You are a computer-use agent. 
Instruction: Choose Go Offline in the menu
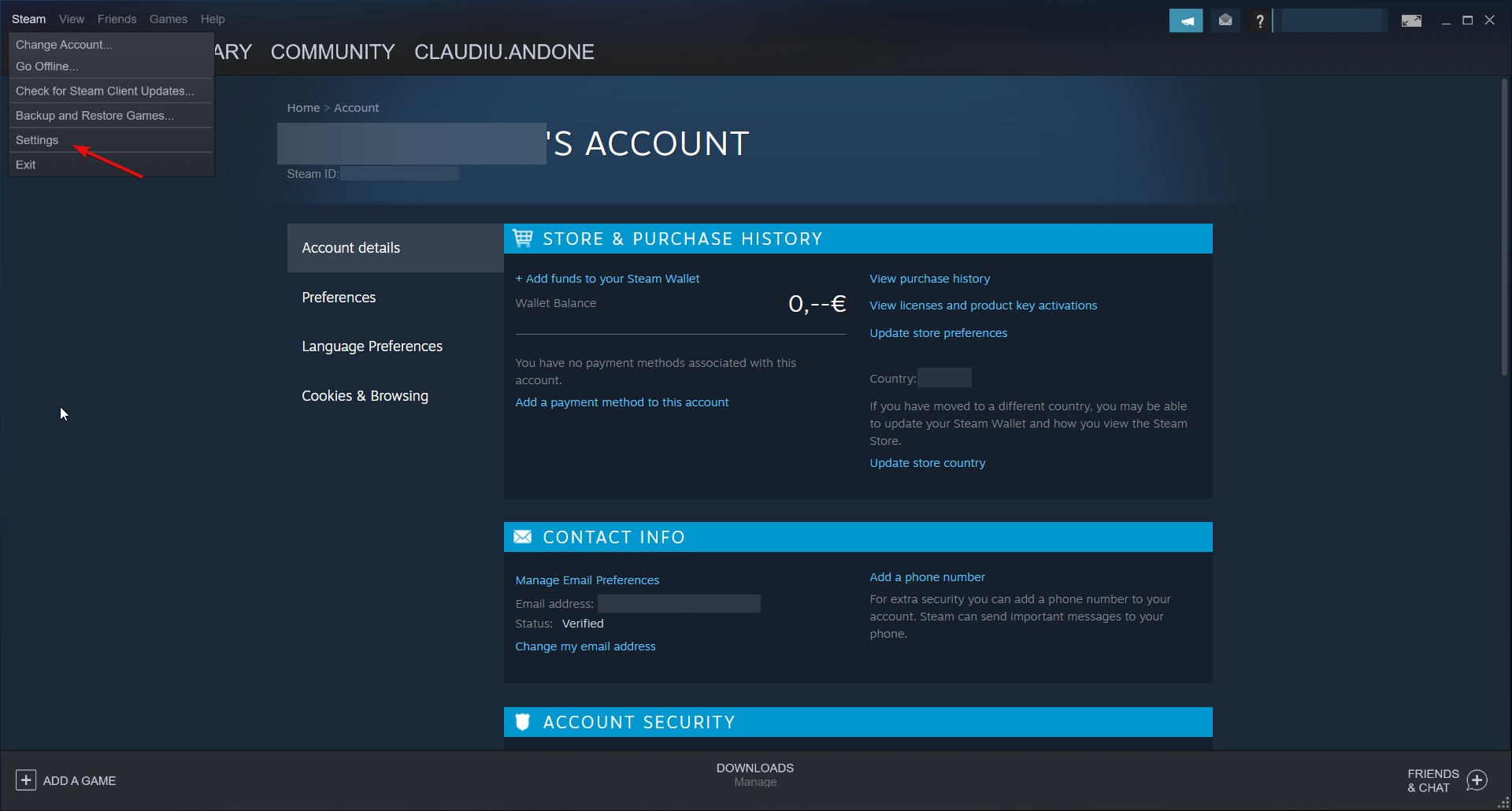(x=111, y=66)
